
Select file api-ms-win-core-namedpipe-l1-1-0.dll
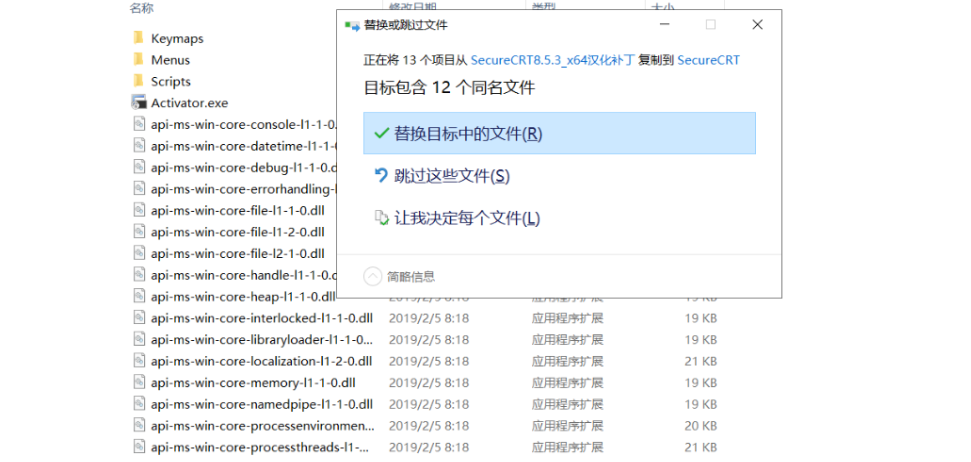tap(262, 404)
